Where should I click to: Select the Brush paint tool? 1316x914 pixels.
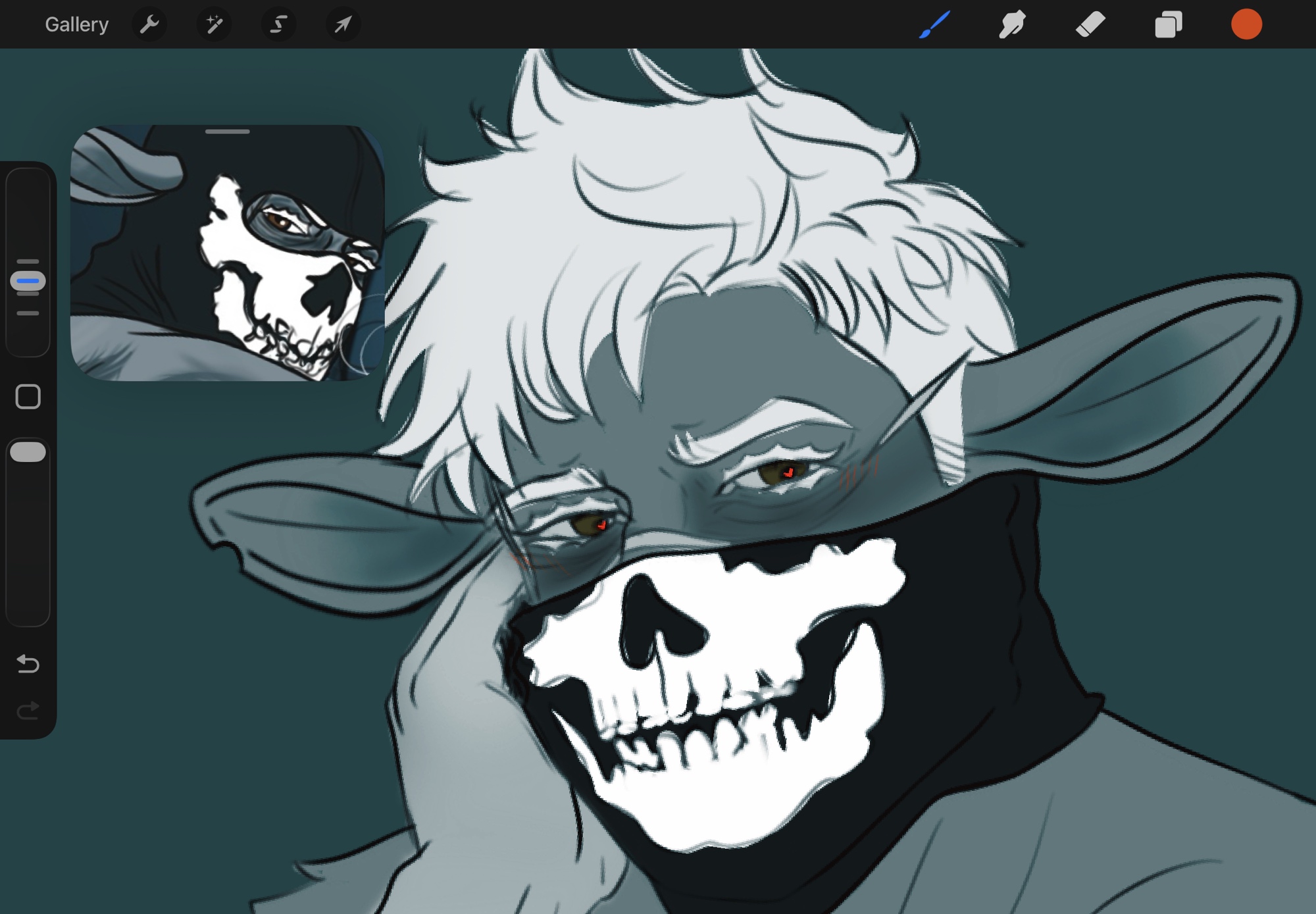click(x=934, y=25)
